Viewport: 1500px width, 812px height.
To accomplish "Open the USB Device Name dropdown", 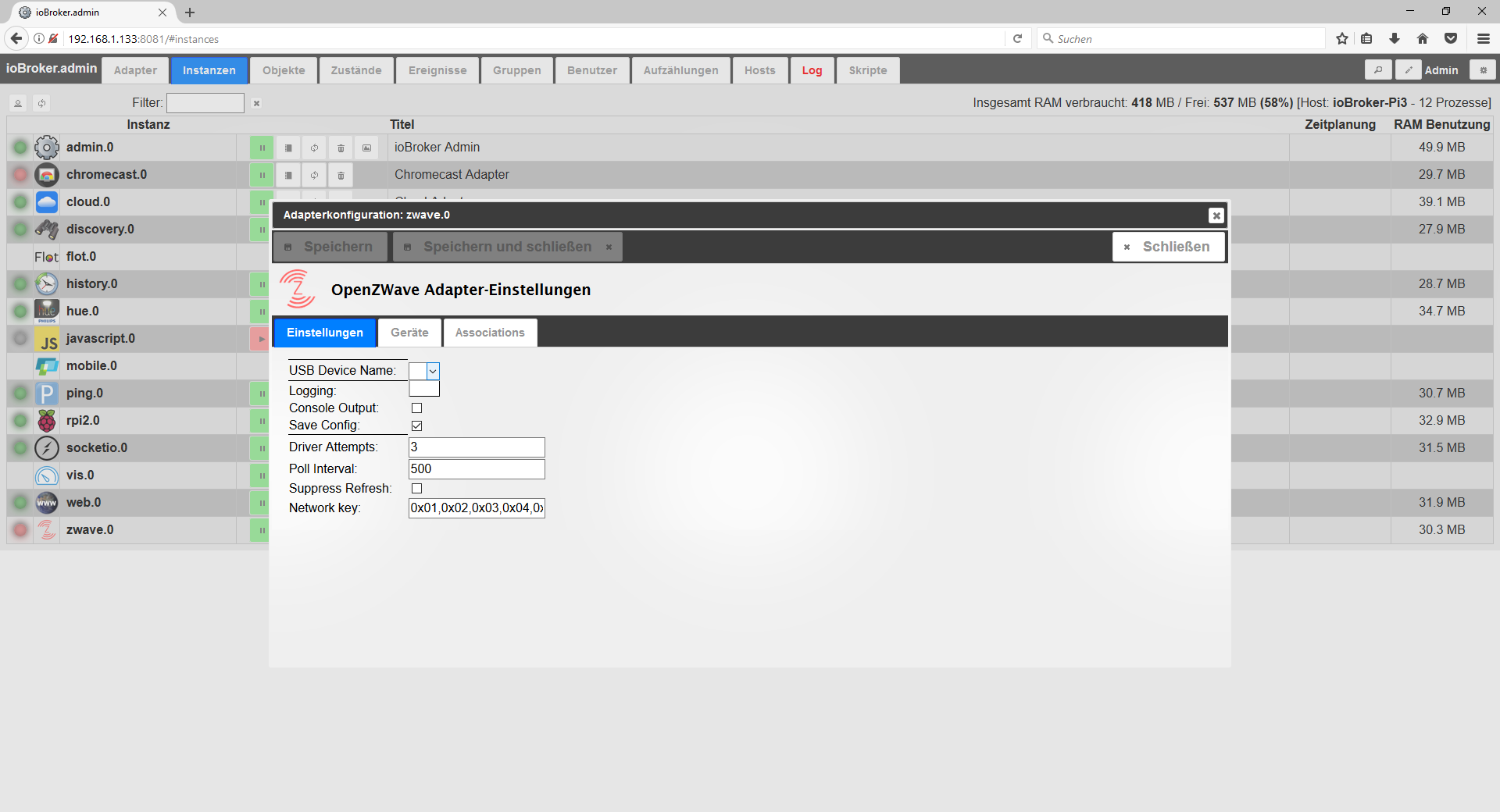I will 424,371.
